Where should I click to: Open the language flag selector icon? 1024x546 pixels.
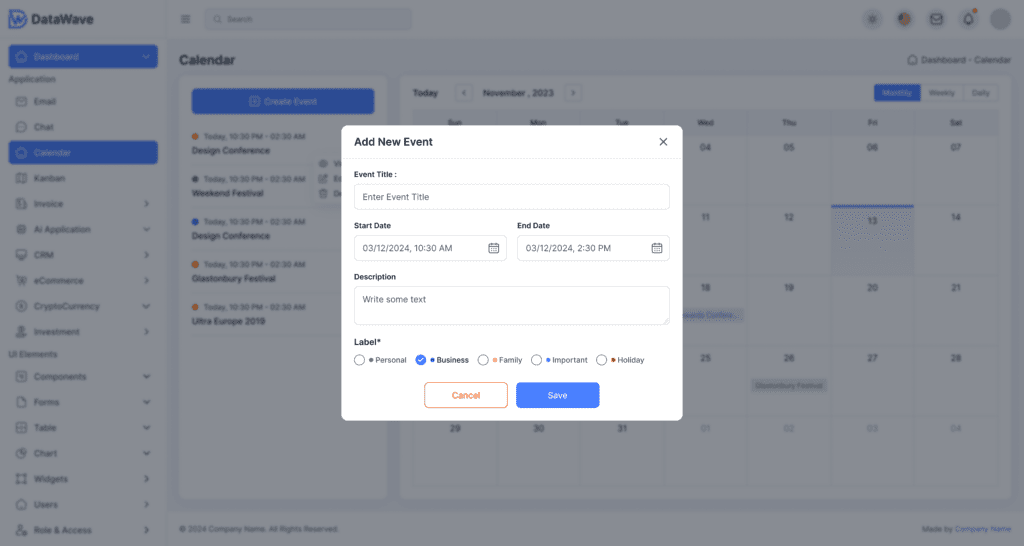tap(905, 19)
